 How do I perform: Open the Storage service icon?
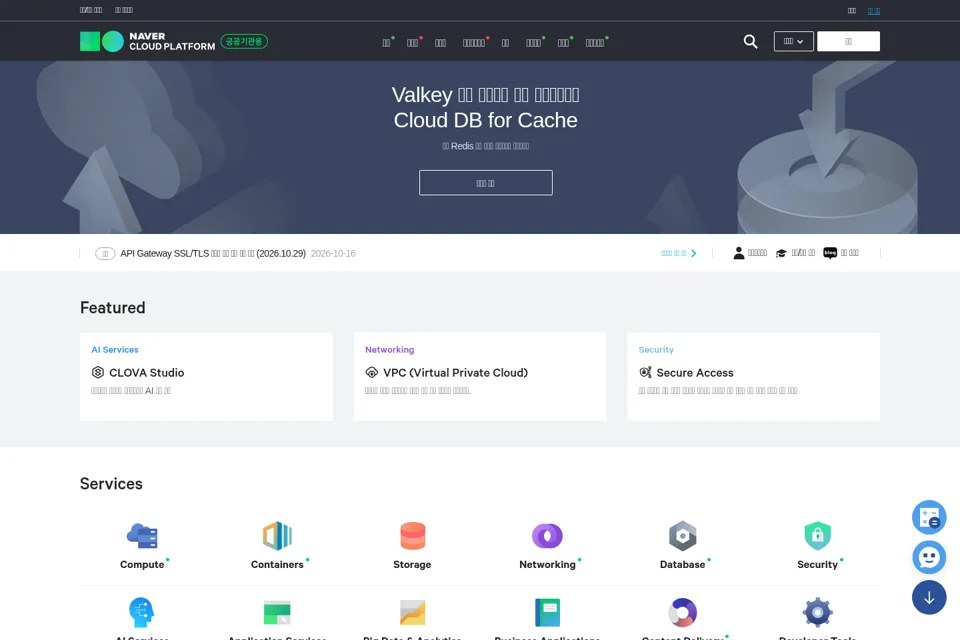[x=412, y=536]
